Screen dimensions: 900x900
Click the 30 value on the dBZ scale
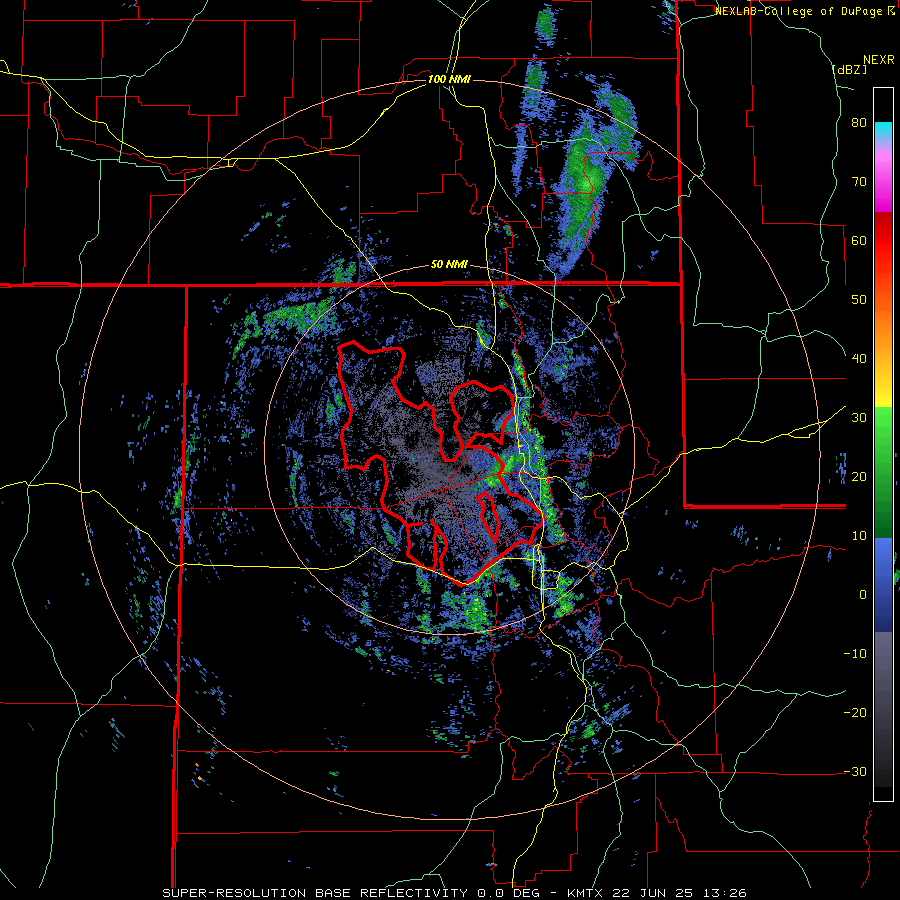pos(859,418)
